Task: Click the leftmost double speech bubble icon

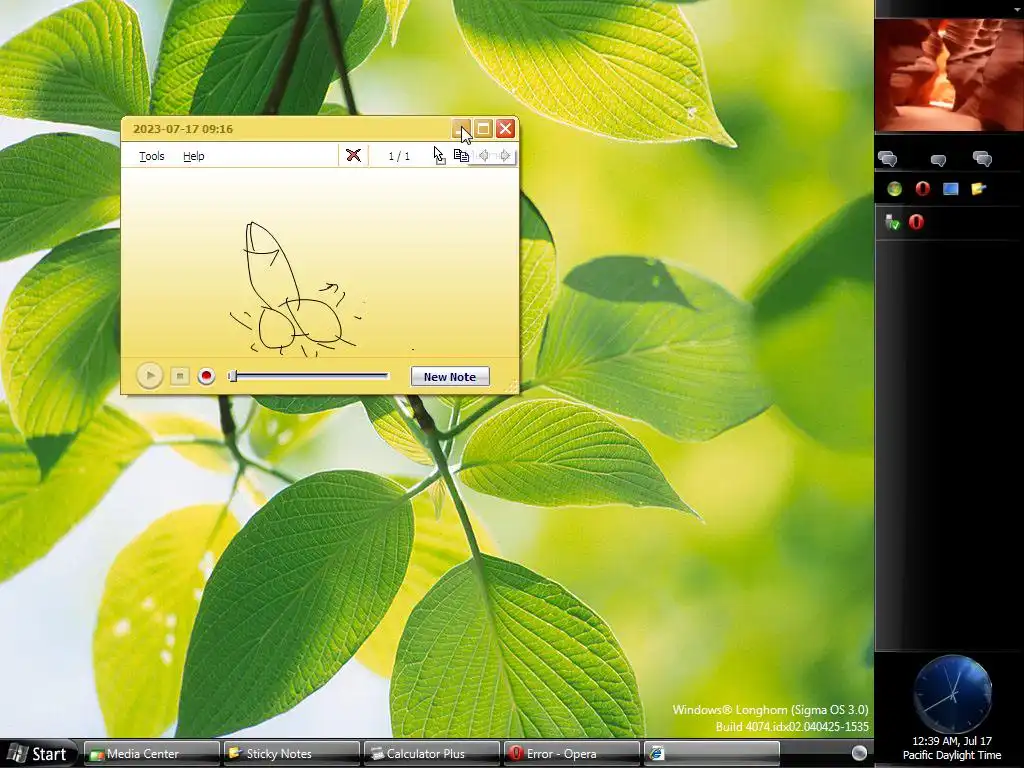Action: pos(888,159)
